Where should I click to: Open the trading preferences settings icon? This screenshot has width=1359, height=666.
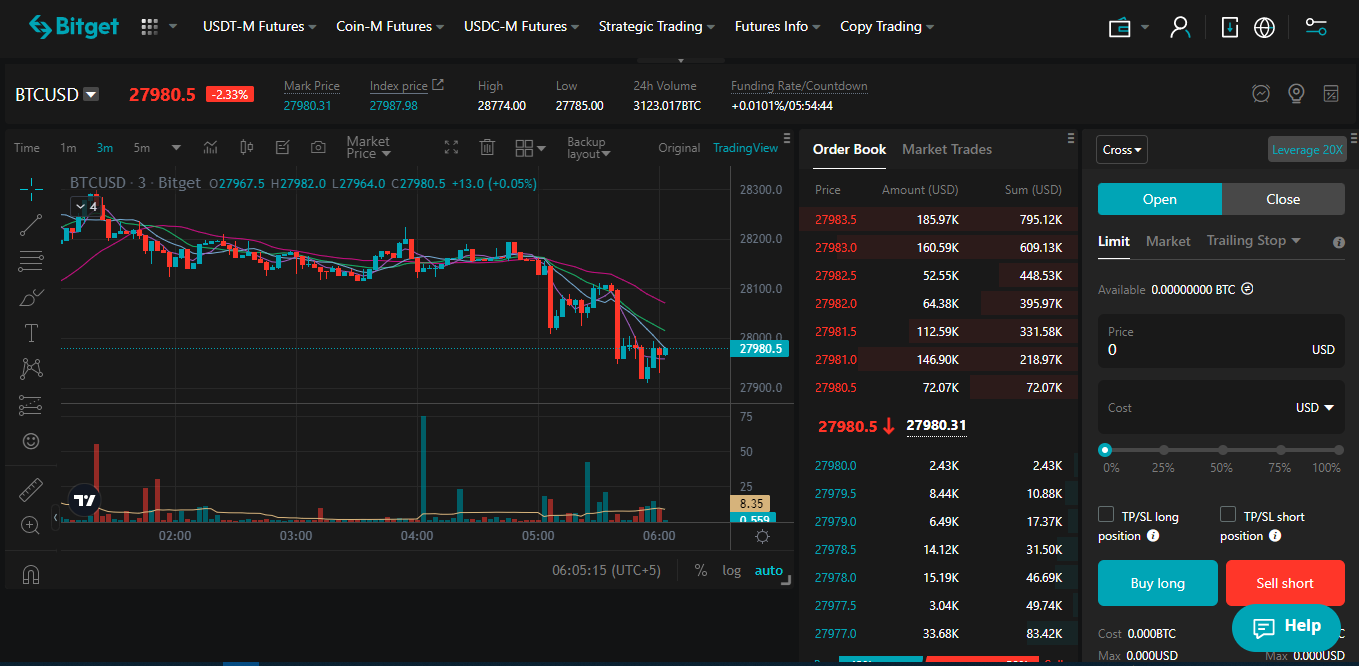click(x=1316, y=27)
